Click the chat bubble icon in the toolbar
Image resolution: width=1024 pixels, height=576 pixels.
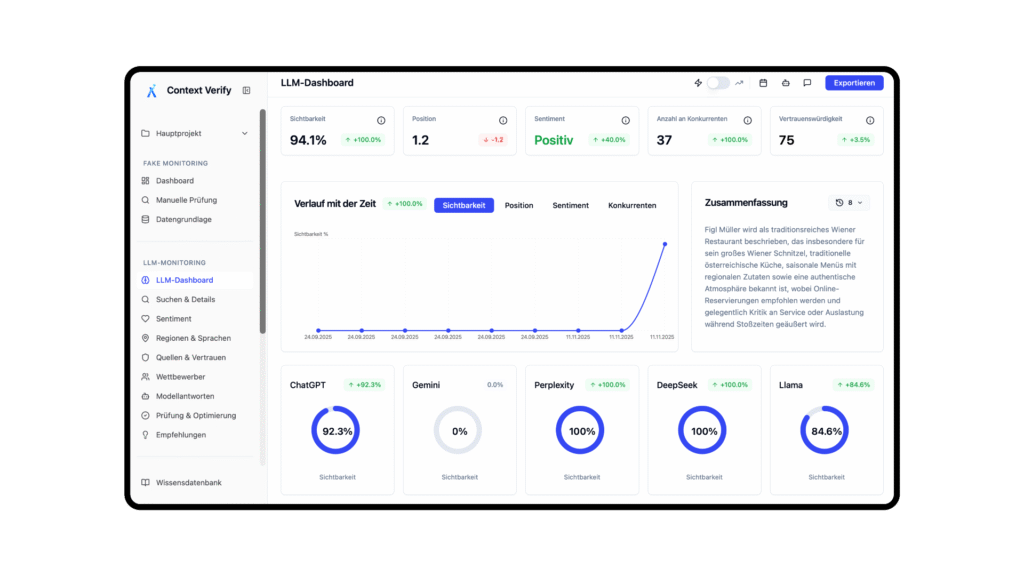pos(807,83)
